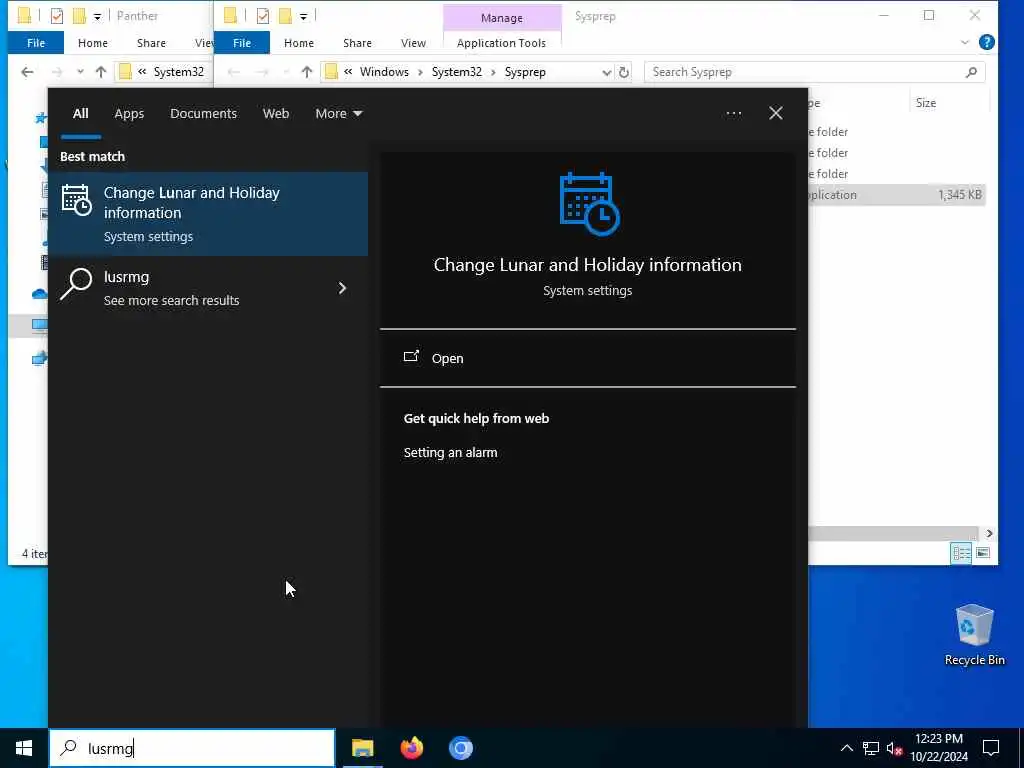Launch Firefox from the taskbar

411,748
